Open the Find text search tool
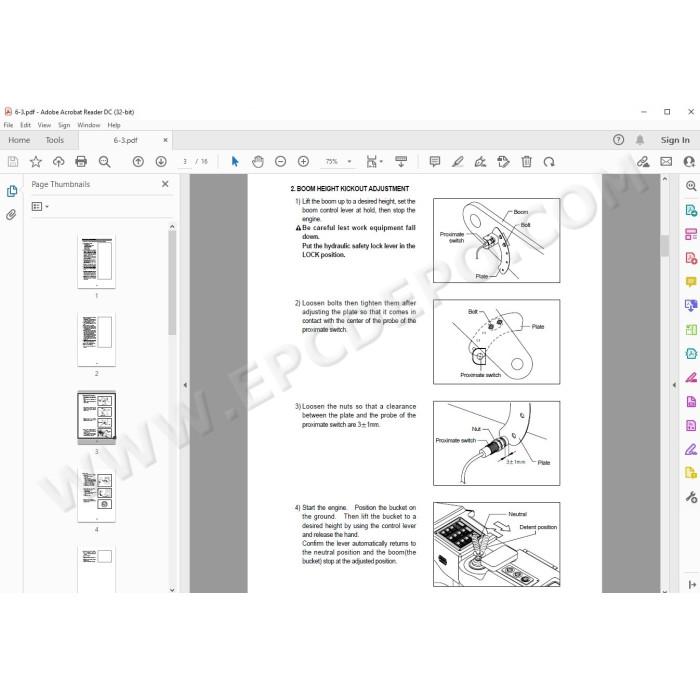This screenshot has height=700, width=700. (x=104, y=162)
